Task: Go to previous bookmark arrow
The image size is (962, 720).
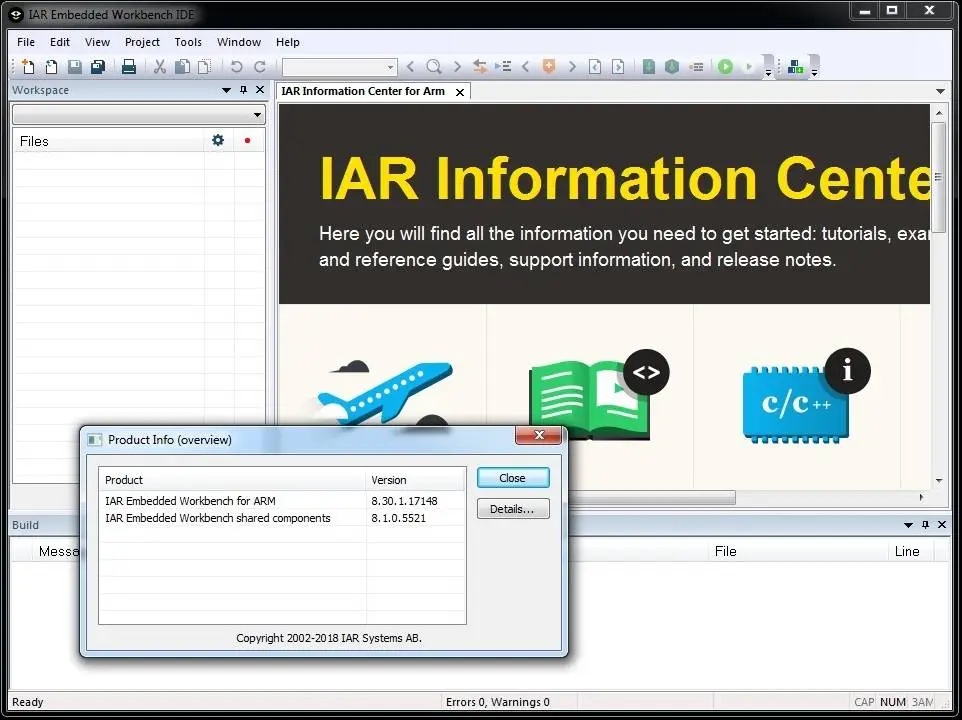Action: (526, 66)
